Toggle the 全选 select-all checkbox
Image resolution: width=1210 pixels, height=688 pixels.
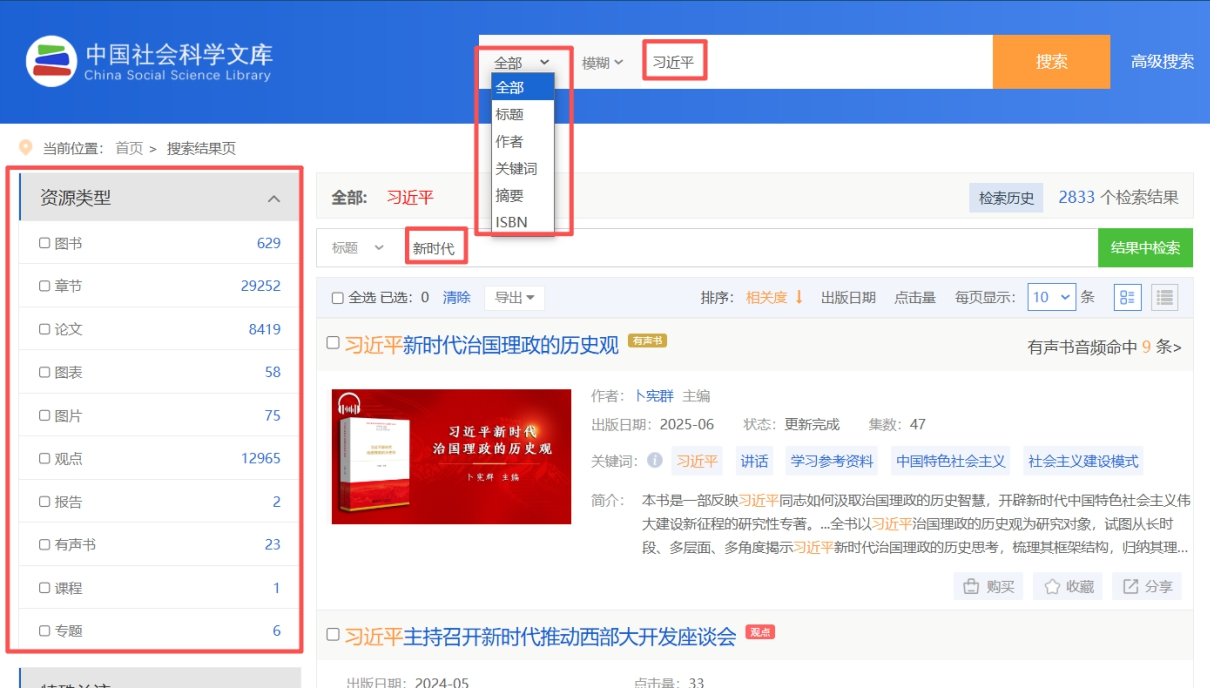(338, 298)
